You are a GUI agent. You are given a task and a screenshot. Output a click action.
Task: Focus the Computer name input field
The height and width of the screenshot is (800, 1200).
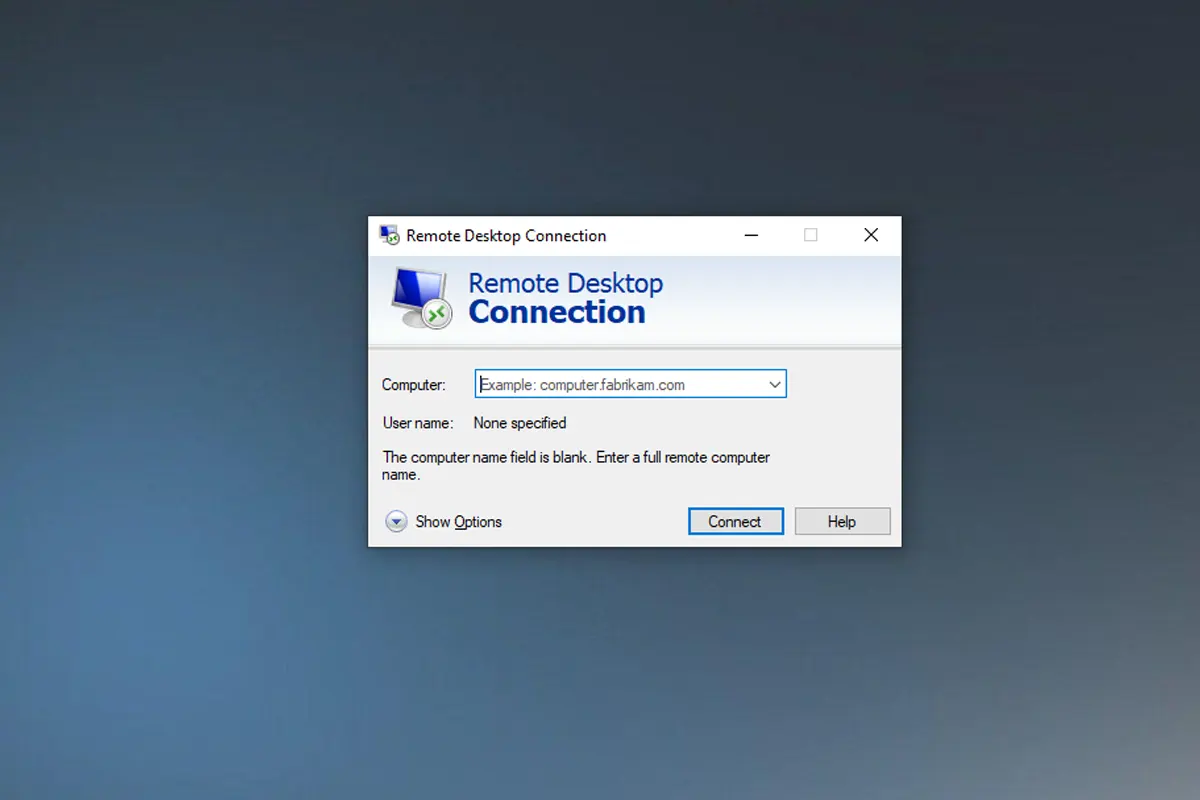pyautogui.click(x=630, y=384)
